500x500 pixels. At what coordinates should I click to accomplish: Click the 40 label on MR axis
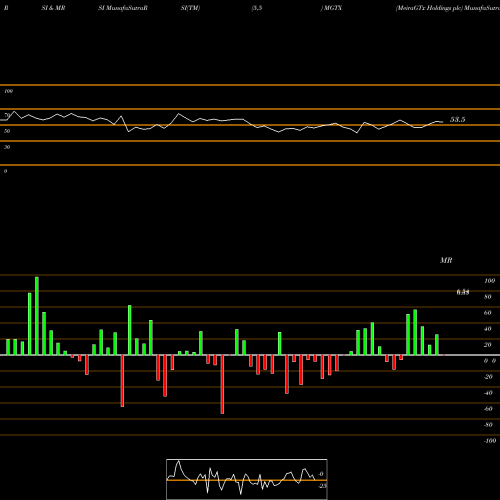488,329
